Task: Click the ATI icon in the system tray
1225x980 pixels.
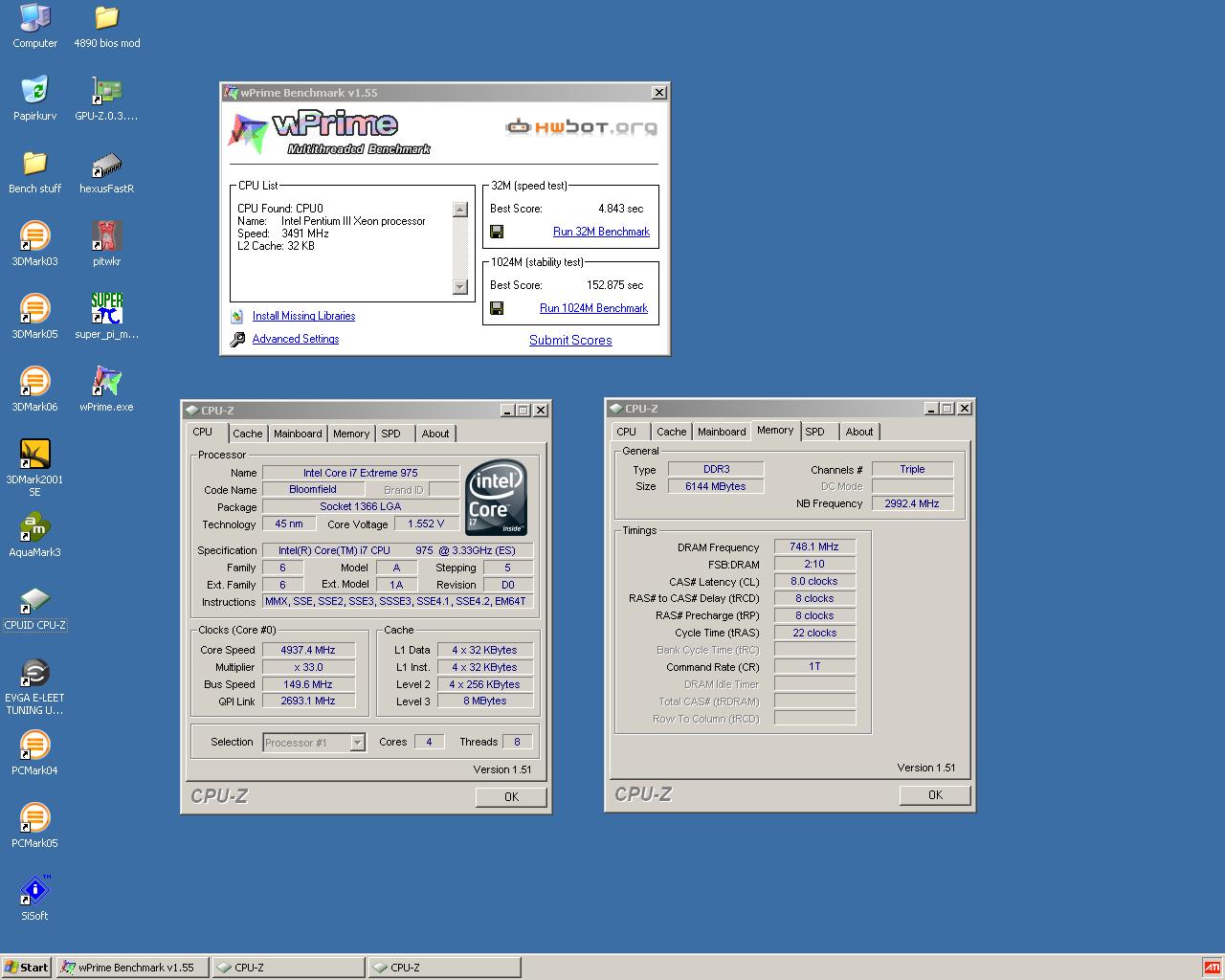Action: 1212,968
